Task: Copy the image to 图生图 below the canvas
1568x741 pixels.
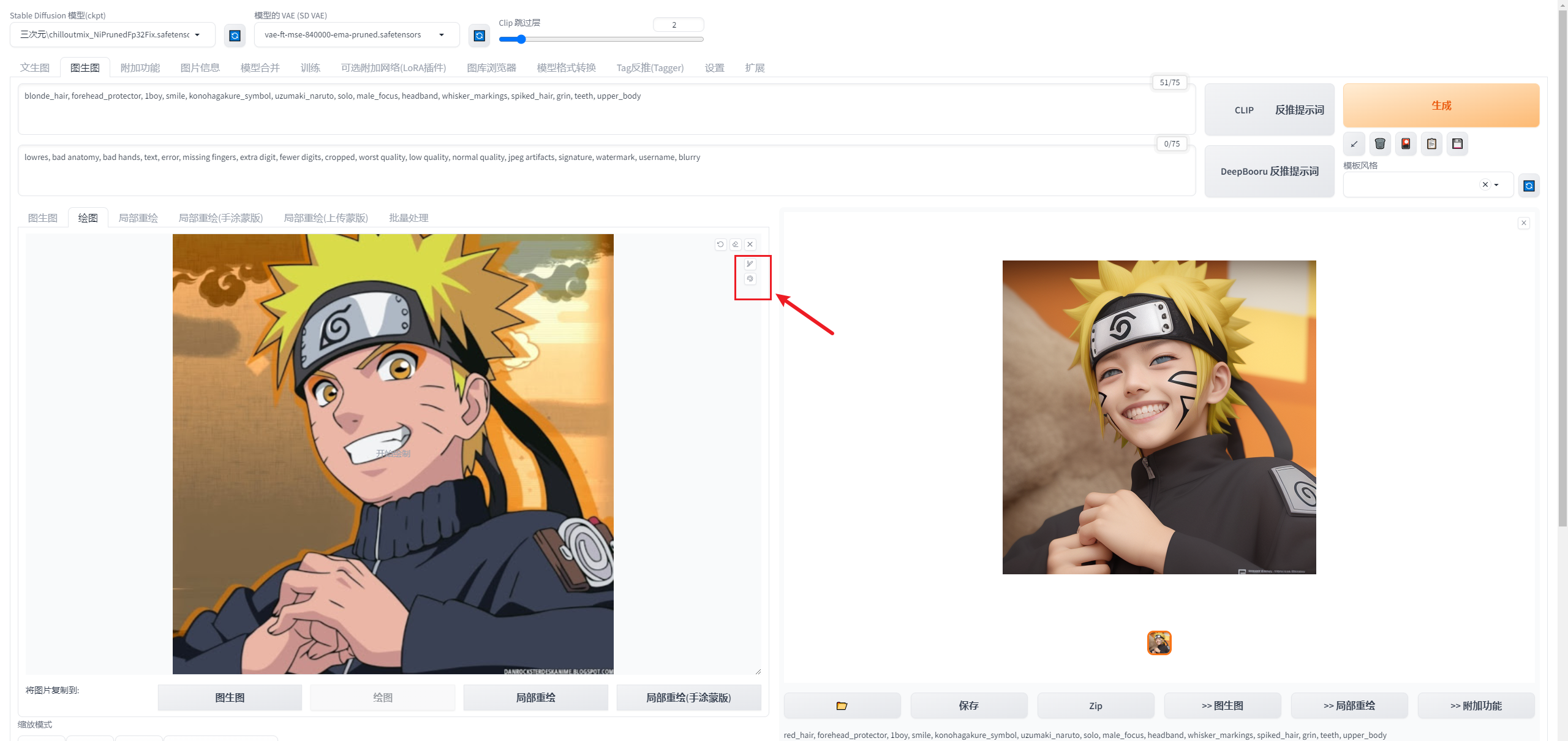Action: point(230,697)
